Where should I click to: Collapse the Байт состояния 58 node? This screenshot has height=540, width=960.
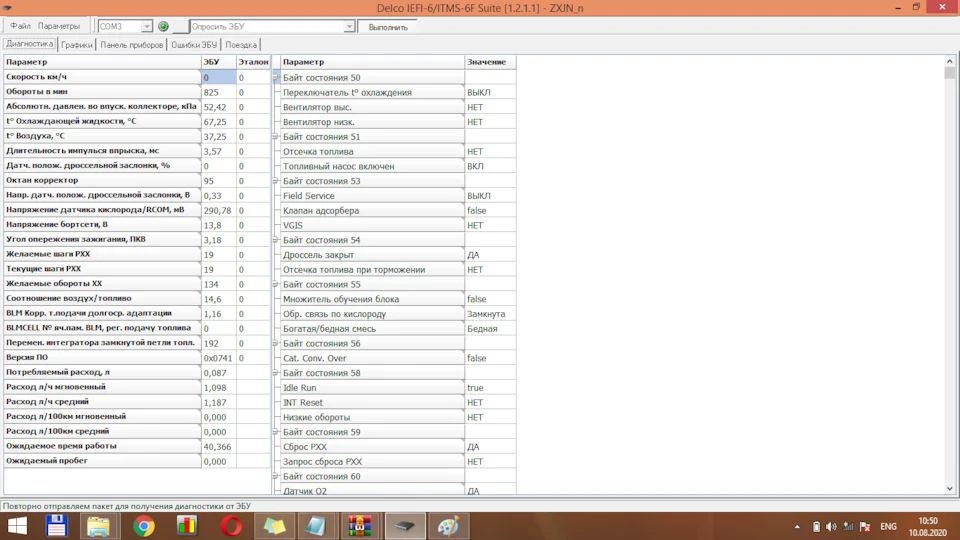275,373
